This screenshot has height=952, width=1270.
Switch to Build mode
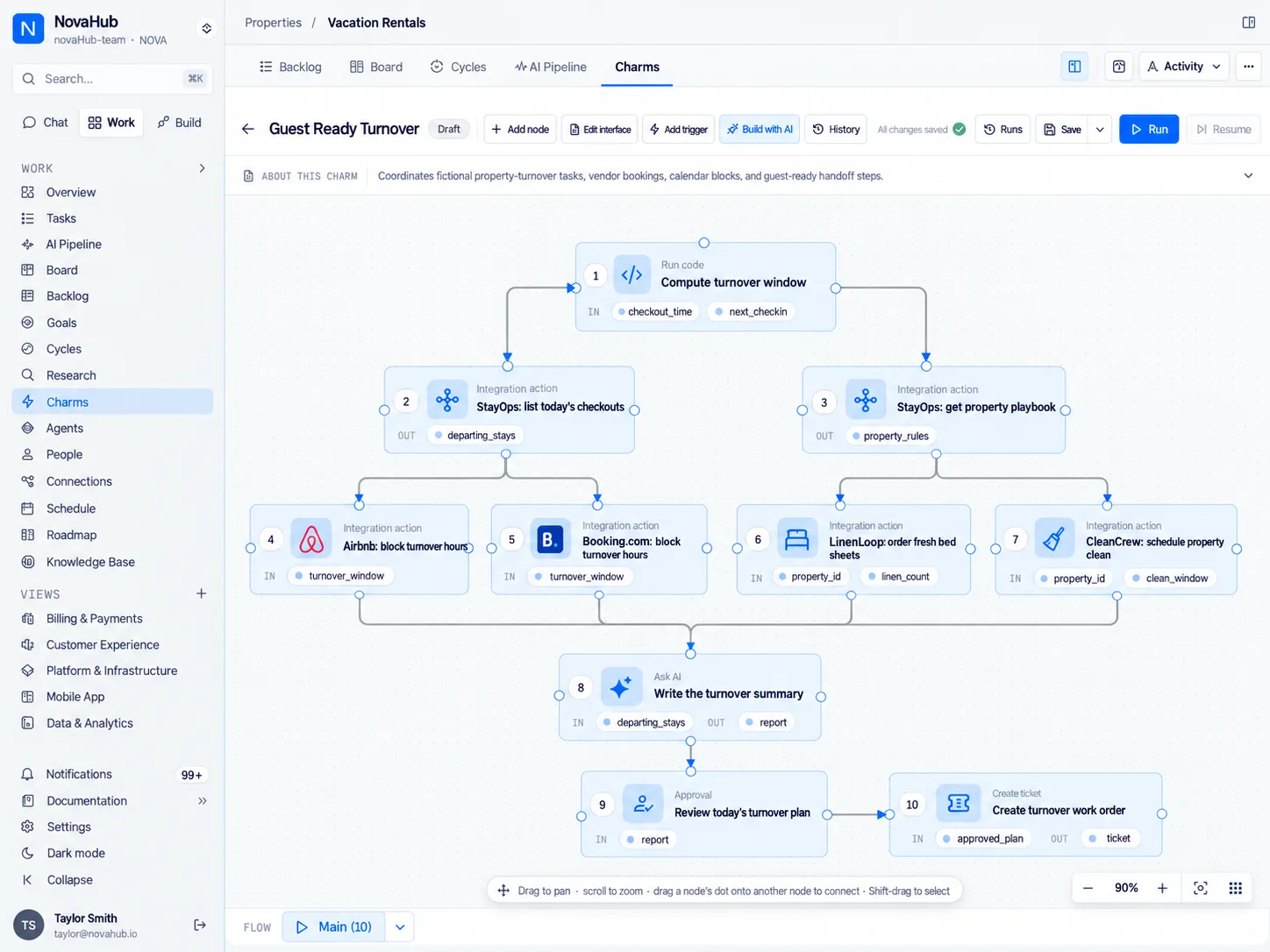[180, 123]
